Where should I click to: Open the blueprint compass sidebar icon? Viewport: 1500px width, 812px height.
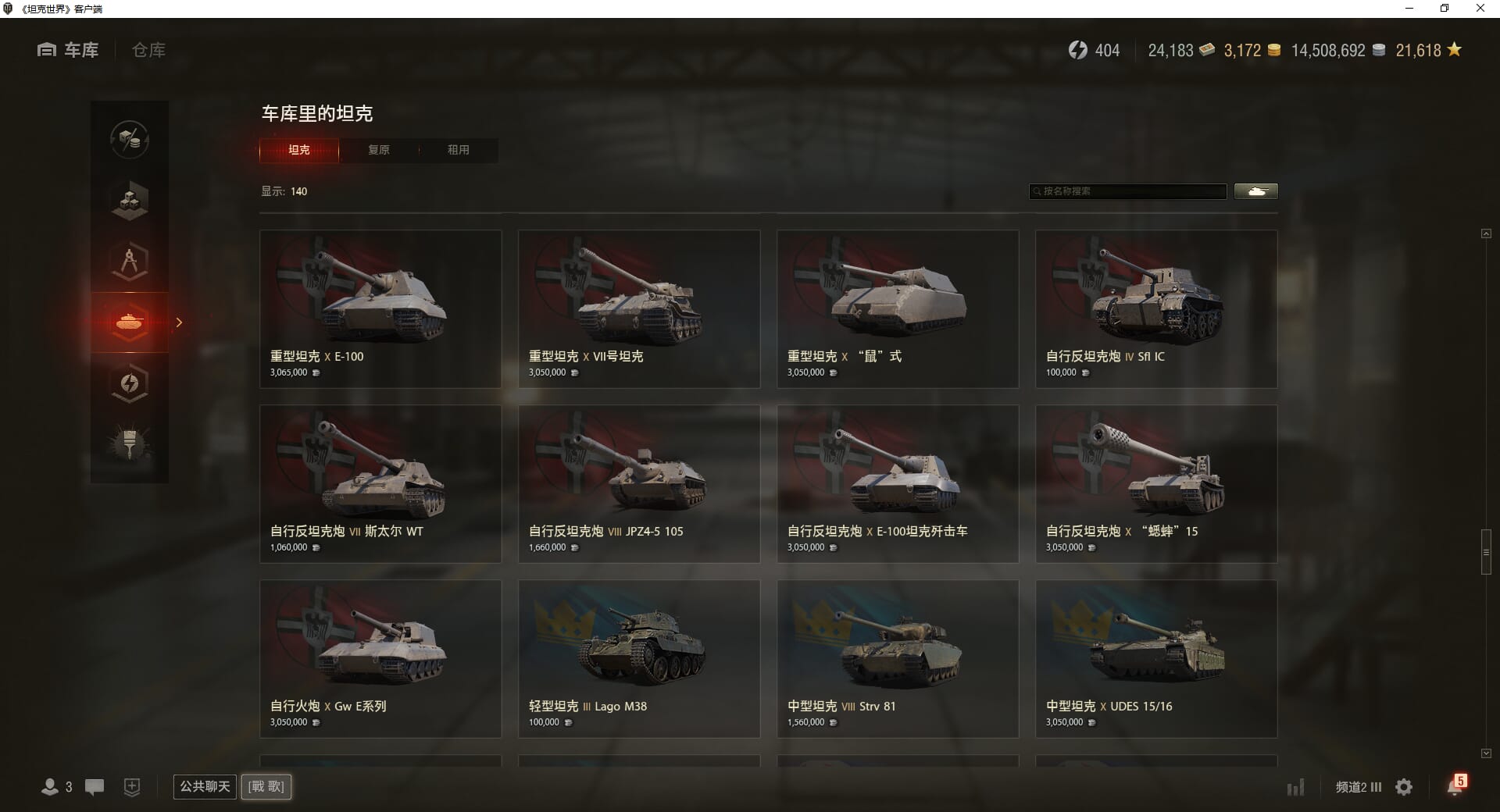pos(130,261)
